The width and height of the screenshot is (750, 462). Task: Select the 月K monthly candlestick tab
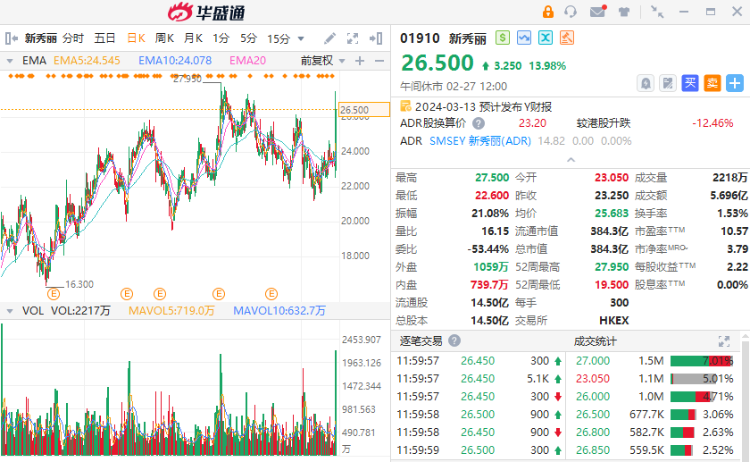pos(193,38)
